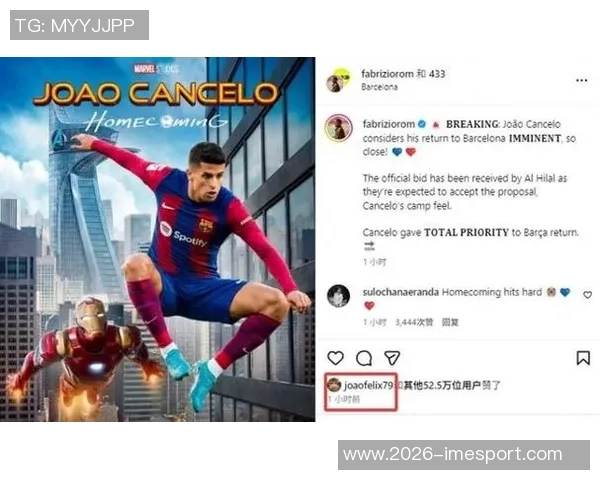Screen dimensions: 600x480
Task: Click the translation arrows icon under caption
Action: tap(369, 246)
